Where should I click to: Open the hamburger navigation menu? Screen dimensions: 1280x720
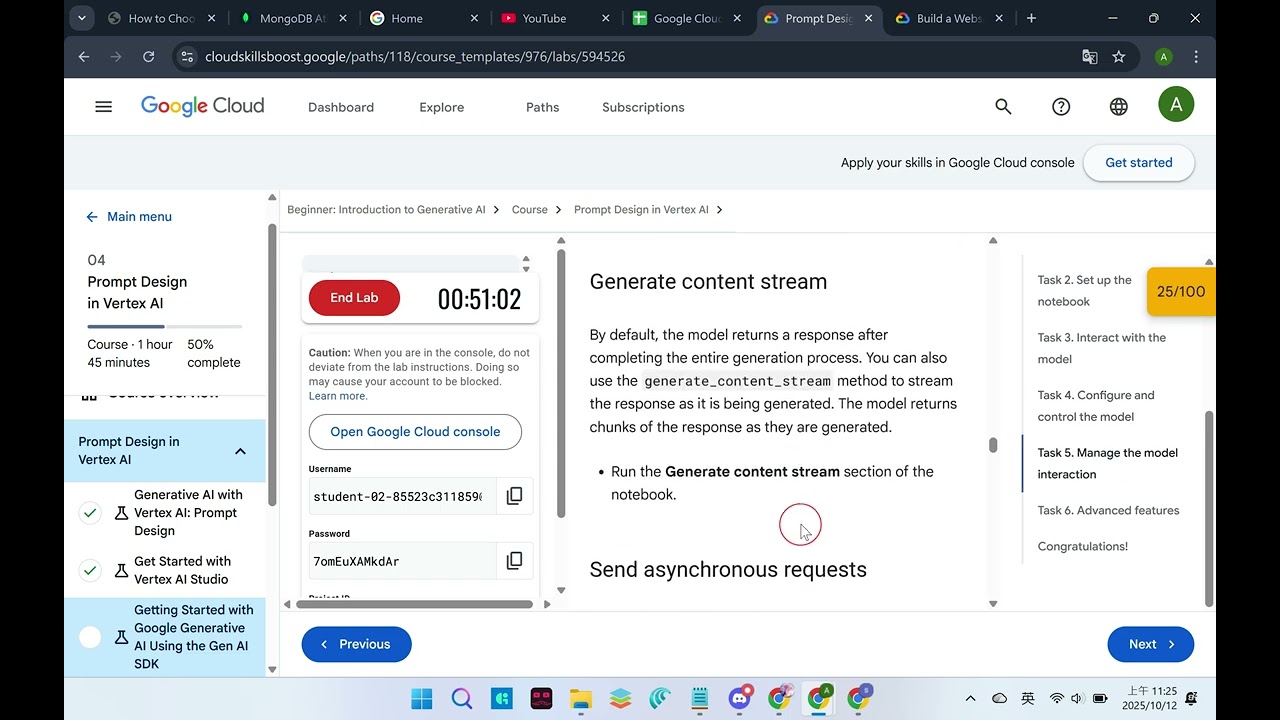103,106
